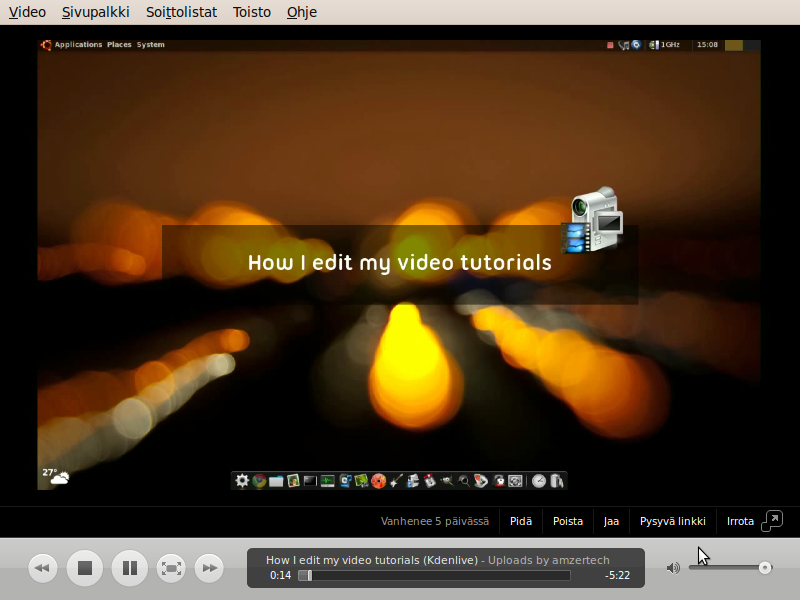Click Irrota to detach the video
Image resolution: width=800 pixels, height=600 pixels.
pyautogui.click(x=740, y=521)
